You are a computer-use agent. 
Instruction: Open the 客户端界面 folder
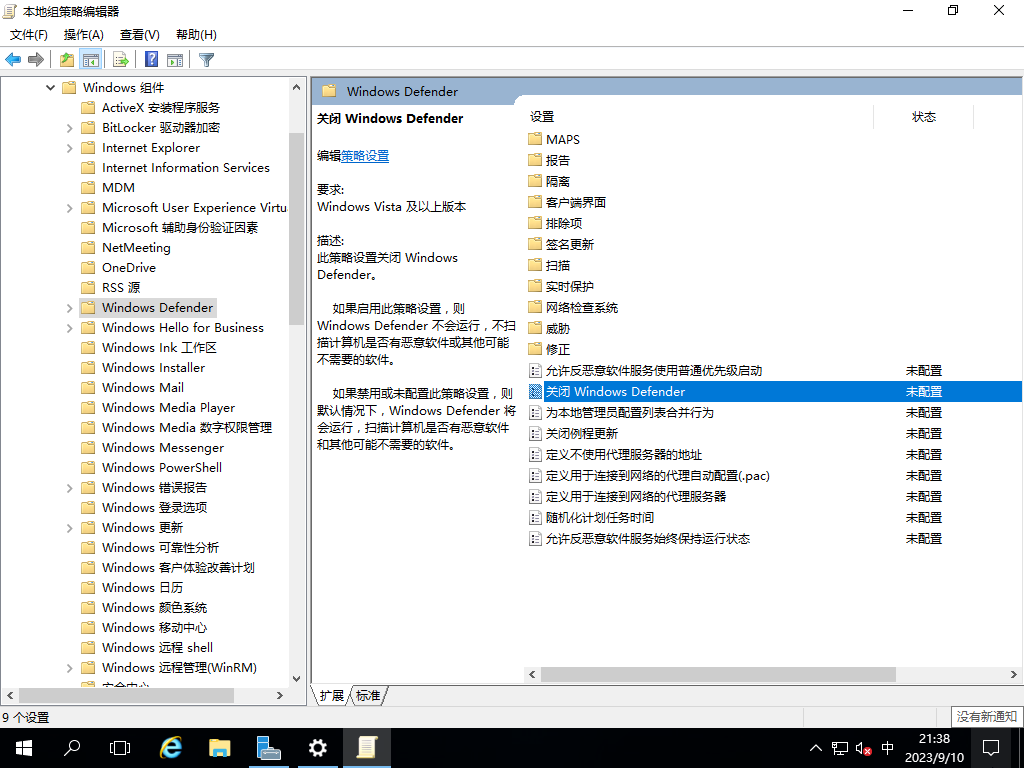567,202
